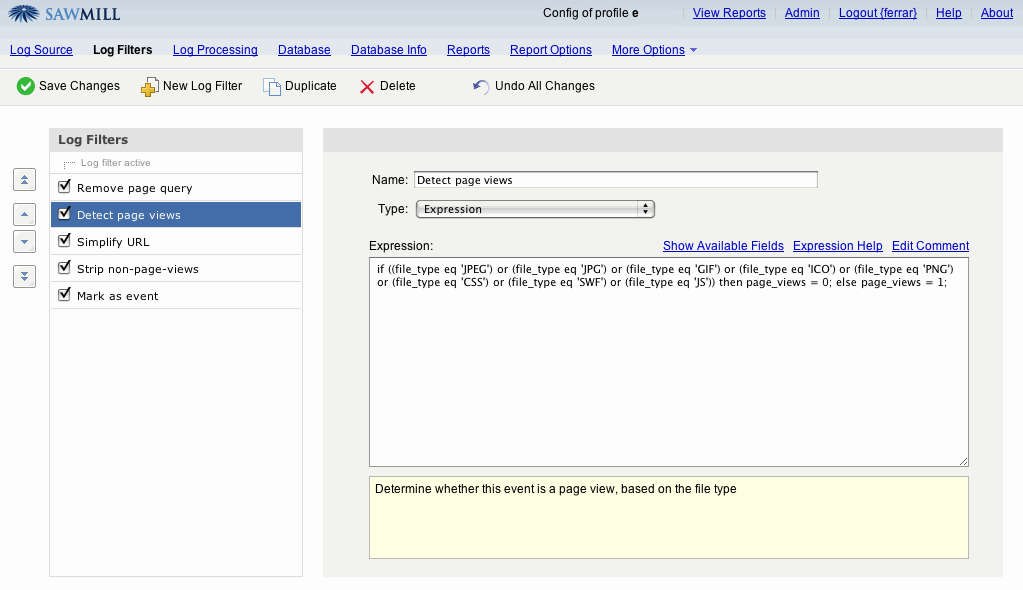Screen dimensions: 1023x590
Task: Click the New Log Filter plus icon
Action: pyautogui.click(x=149, y=87)
